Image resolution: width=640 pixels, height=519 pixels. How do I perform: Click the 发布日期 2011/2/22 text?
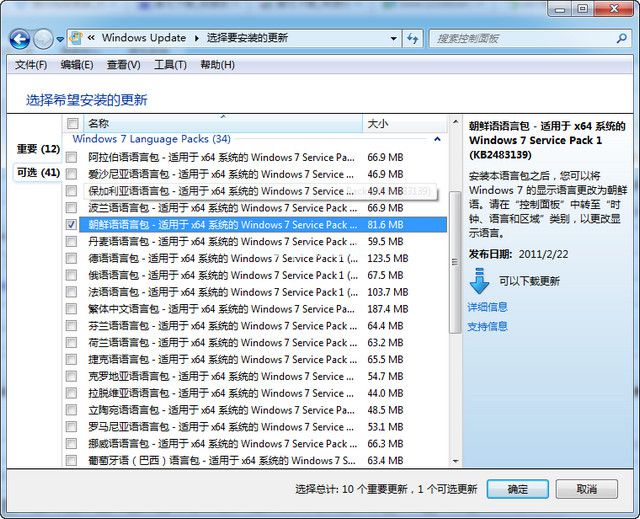point(518,254)
